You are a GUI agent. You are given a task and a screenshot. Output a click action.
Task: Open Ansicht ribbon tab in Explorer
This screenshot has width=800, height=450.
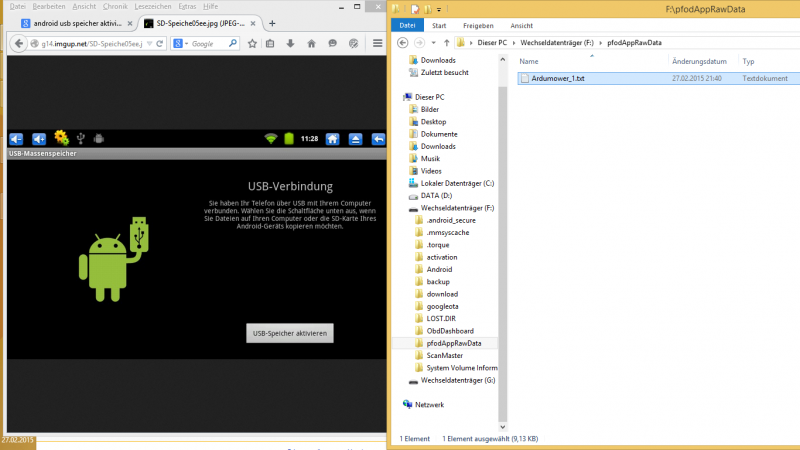[521, 26]
